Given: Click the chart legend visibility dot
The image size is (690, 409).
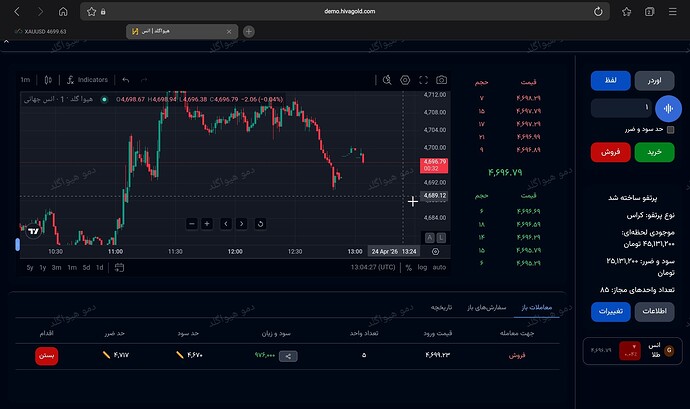Looking at the screenshot, I should (104, 99).
